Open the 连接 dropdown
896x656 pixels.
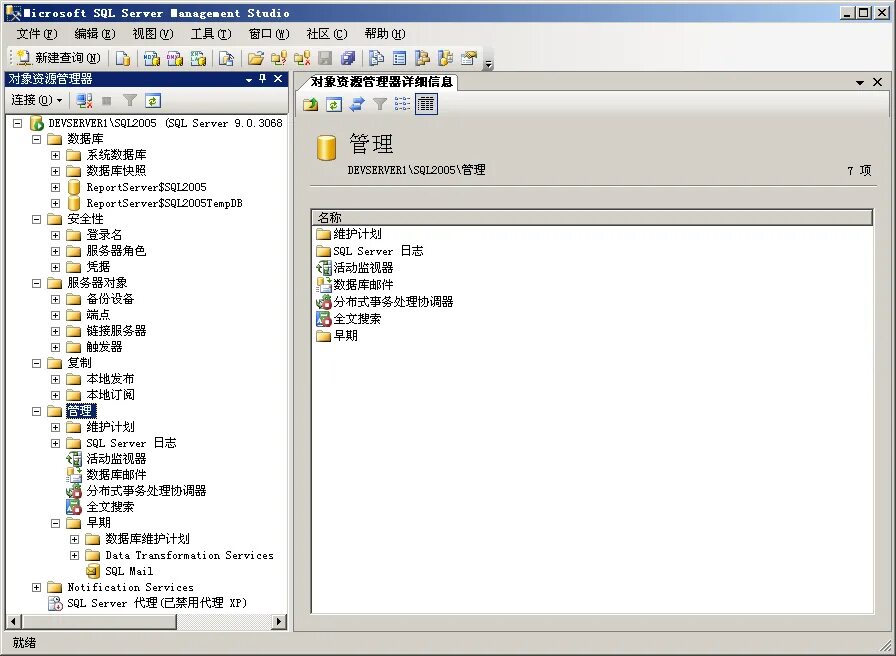(37, 101)
